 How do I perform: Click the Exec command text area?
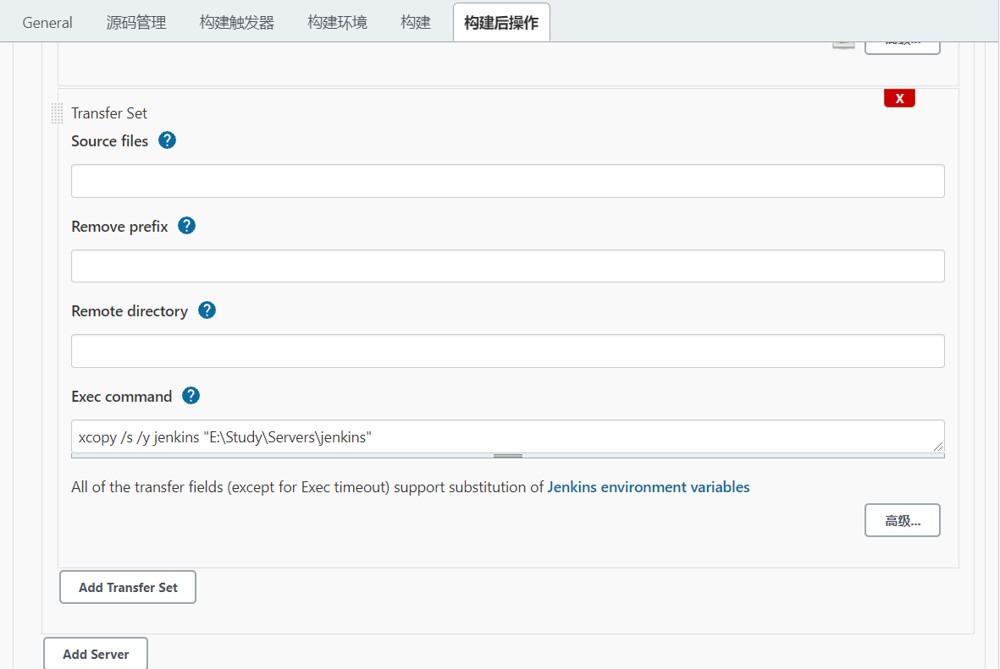508,437
